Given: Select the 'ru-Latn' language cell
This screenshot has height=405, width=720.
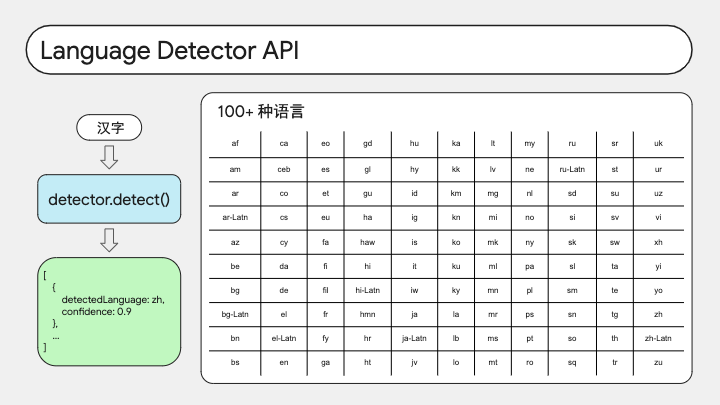Looking at the screenshot, I should click(x=572, y=169).
